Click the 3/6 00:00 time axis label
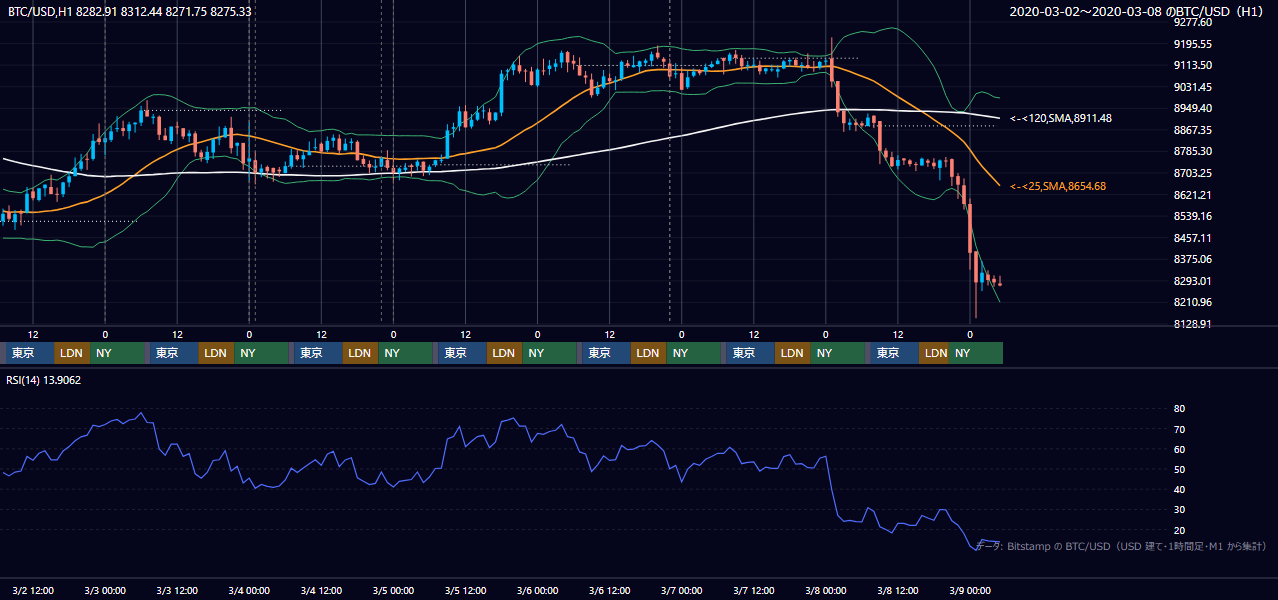Viewport: 1278px width, 600px height. click(537, 590)
